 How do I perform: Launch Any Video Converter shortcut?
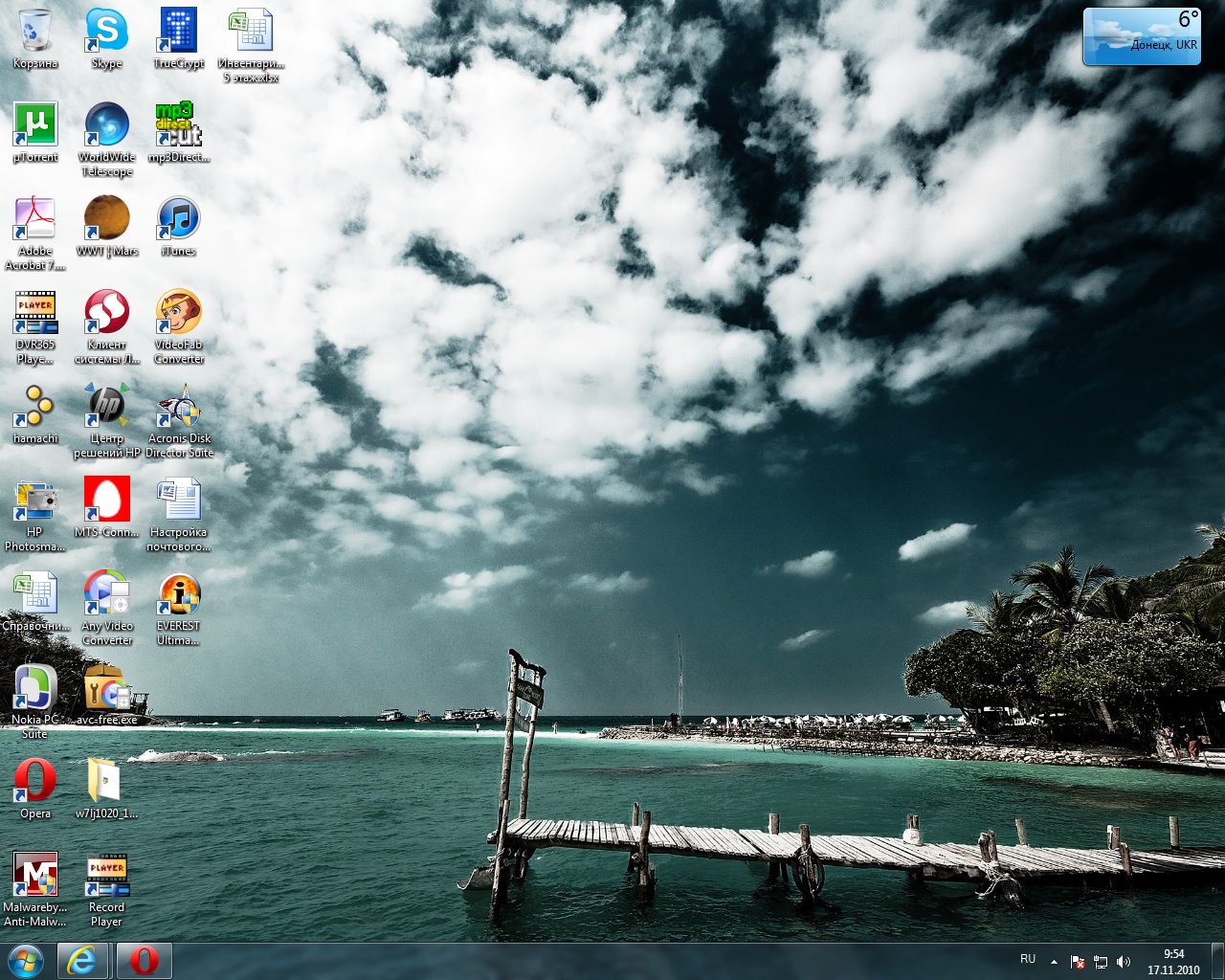106,609
